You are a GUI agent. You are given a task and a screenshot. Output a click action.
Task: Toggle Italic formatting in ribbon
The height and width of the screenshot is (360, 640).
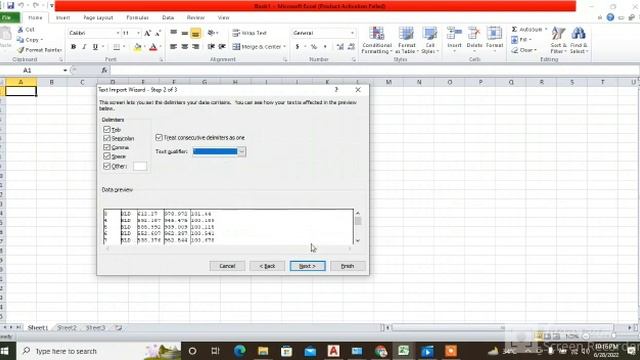84,47
